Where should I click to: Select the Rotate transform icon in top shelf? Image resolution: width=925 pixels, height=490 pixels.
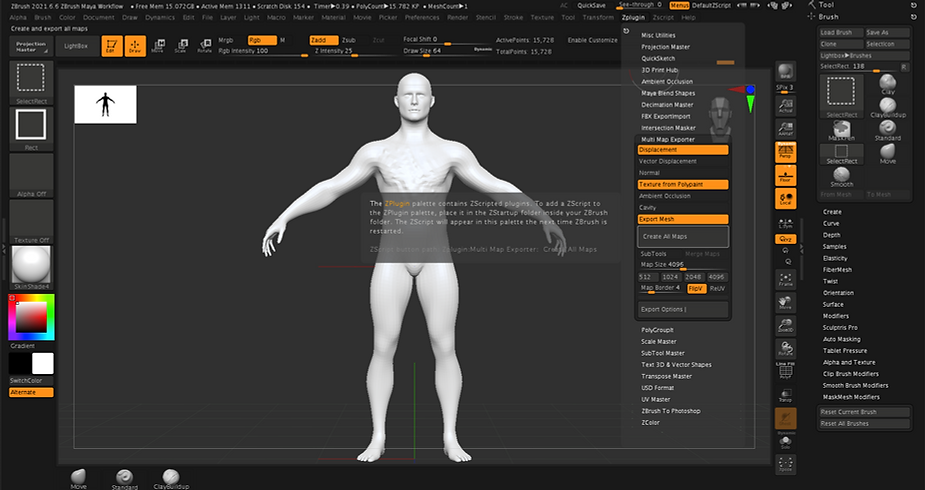pyautogui.click(x=204, y=46)
